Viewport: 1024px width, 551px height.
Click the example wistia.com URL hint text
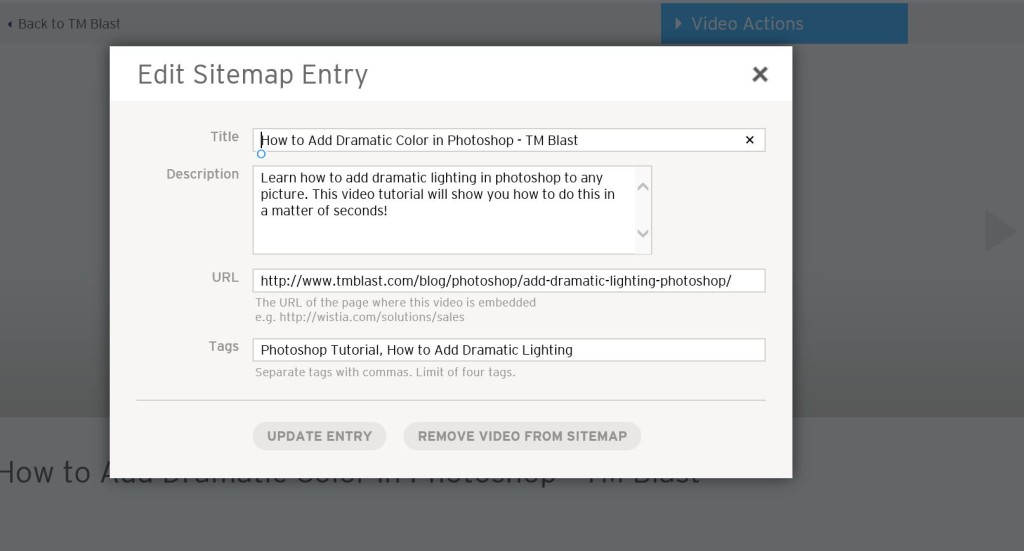click(x=359, y=317)
